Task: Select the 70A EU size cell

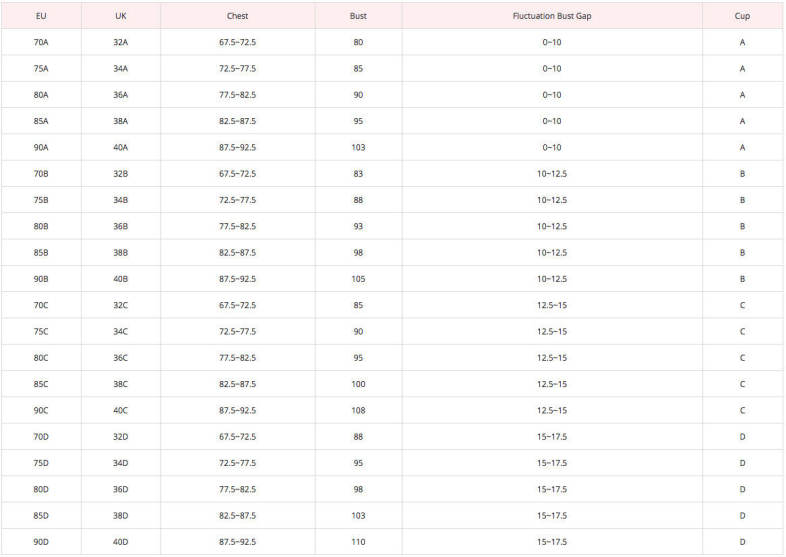Action: [x=41, y=42]
